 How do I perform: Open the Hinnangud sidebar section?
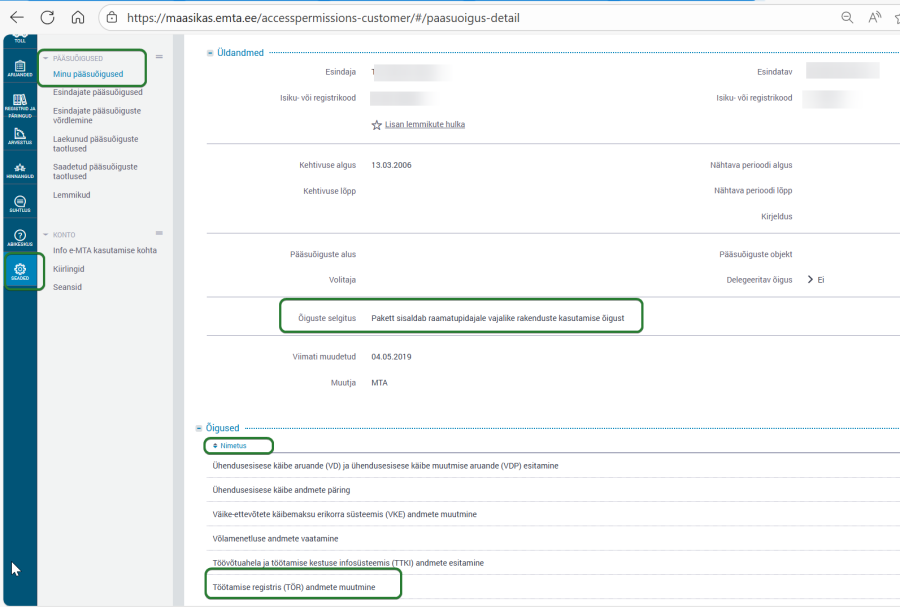pyautogui.click(x=20, y=170)
